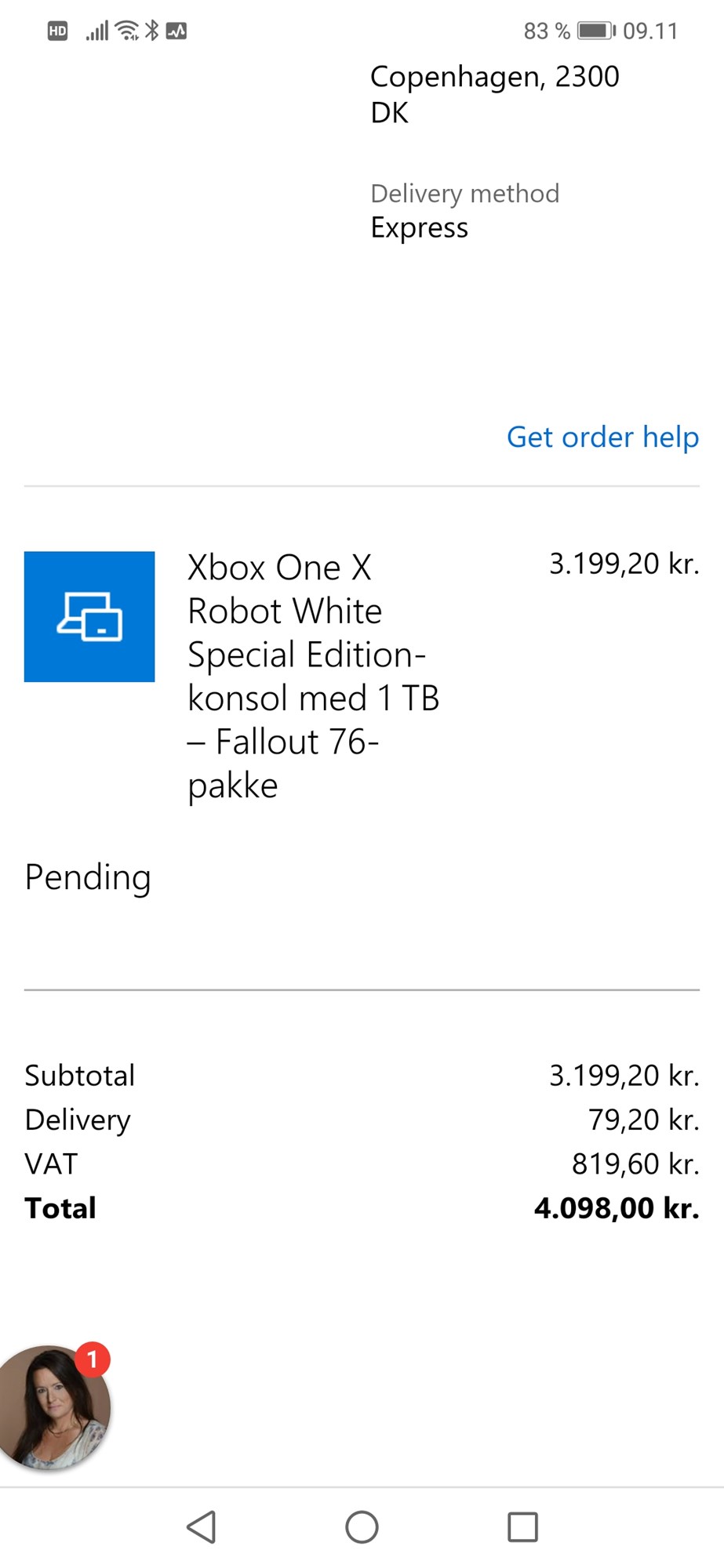
Task: Tap the red notification badge
Action: 93,1359
